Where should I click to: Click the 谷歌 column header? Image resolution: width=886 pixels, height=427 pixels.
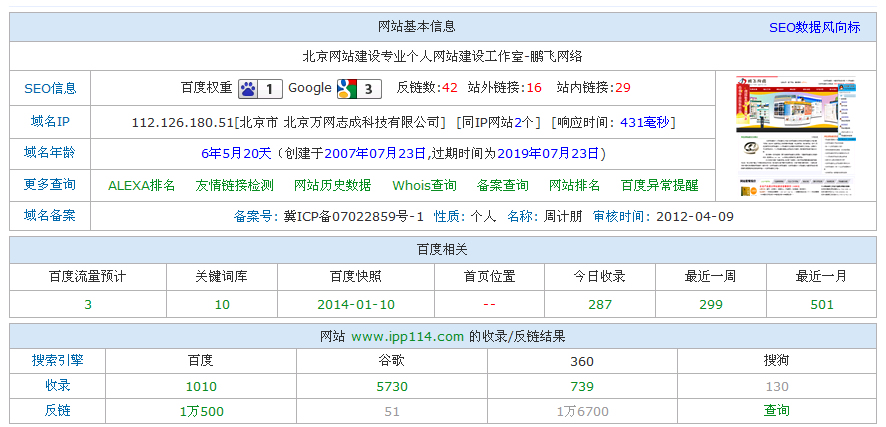coord(392,360)
